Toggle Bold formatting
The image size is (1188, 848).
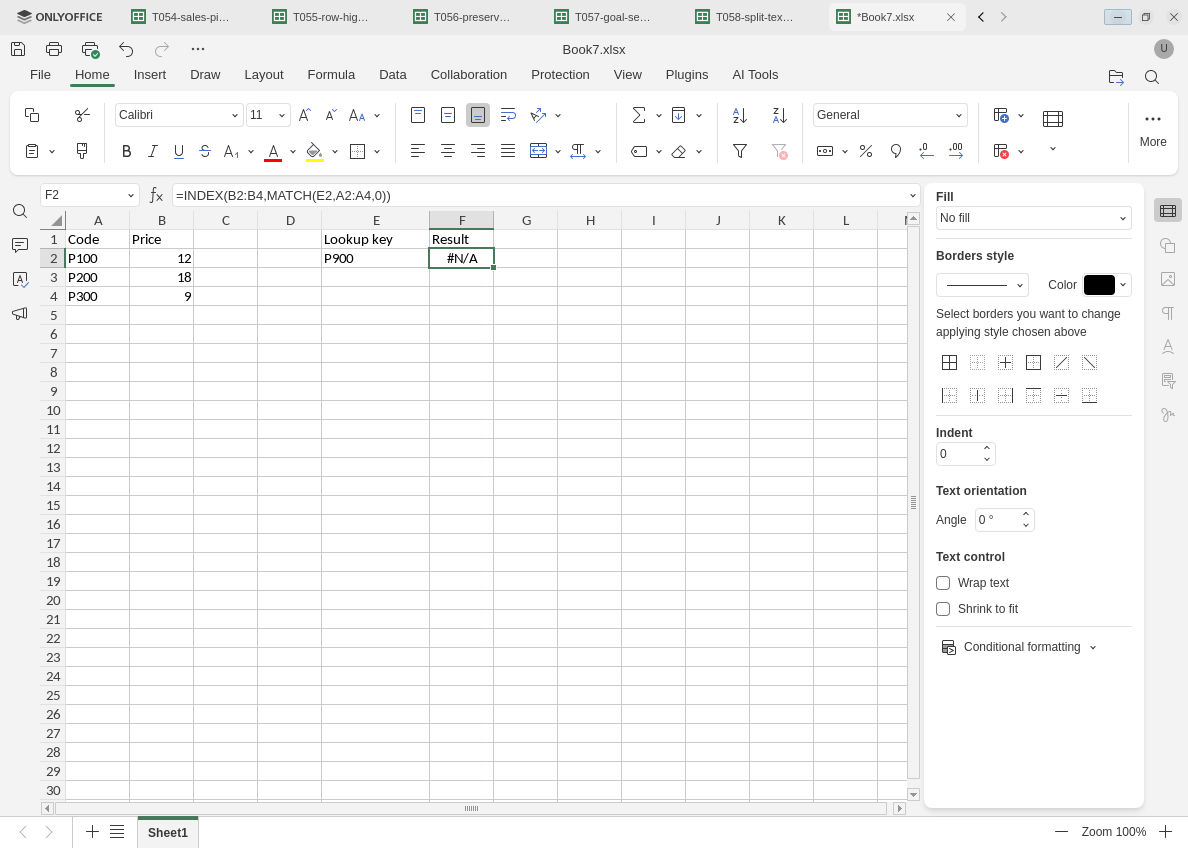point(127,152)
